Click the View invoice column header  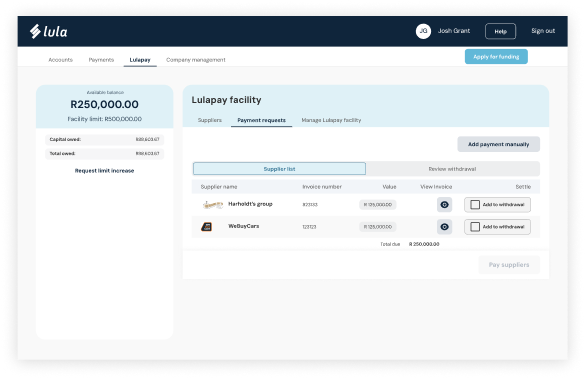click(436, 187)
